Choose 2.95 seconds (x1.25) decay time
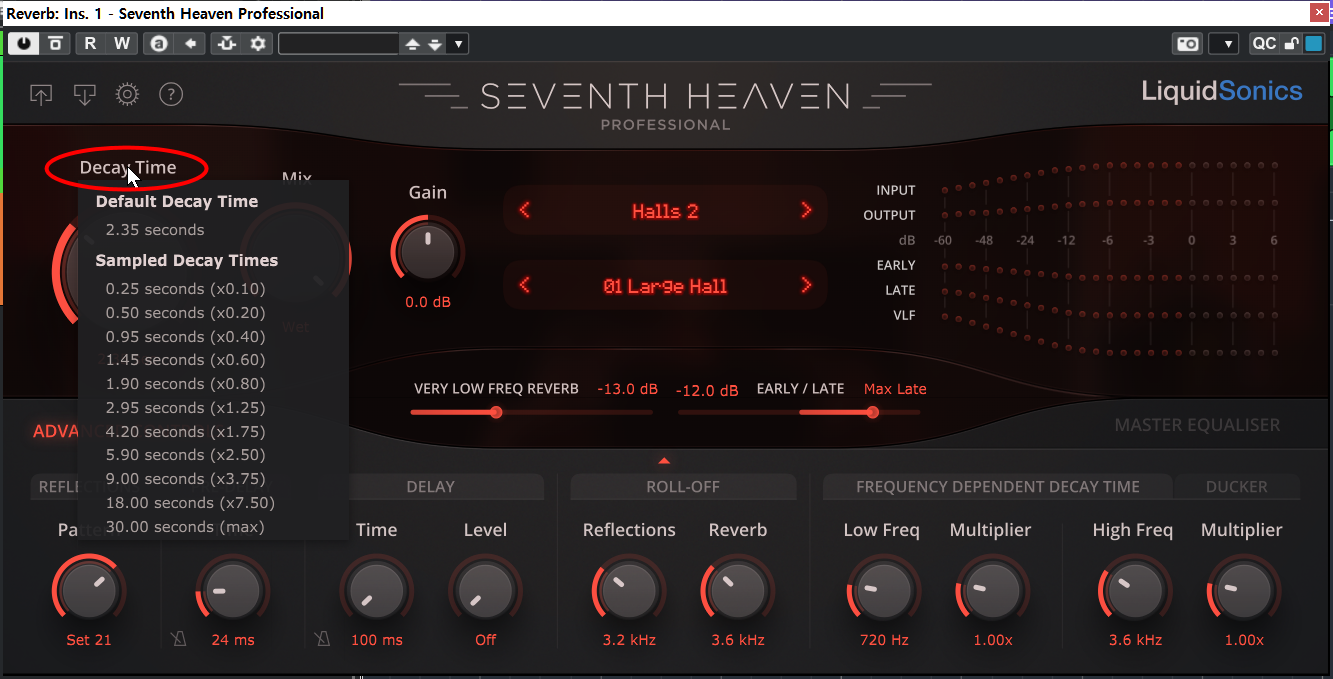This screenshot has height=679, width=1333. tap(186, 408)
